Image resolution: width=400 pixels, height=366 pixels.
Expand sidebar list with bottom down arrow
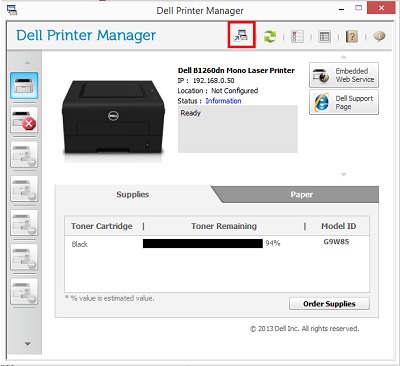click(28, 344)
